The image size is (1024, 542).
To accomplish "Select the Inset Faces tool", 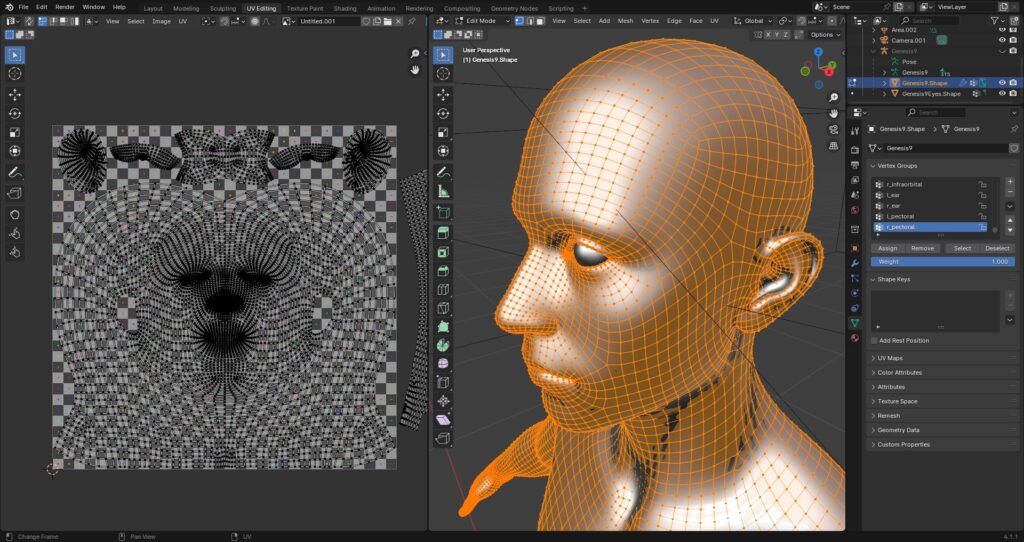I will [x=443, y=252].
